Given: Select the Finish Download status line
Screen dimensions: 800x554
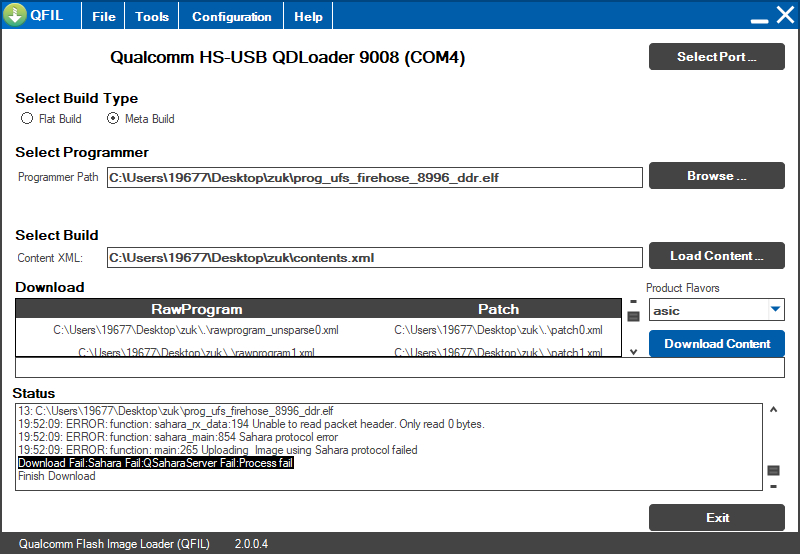Looking at the screenshot, I should click(57, 476).
